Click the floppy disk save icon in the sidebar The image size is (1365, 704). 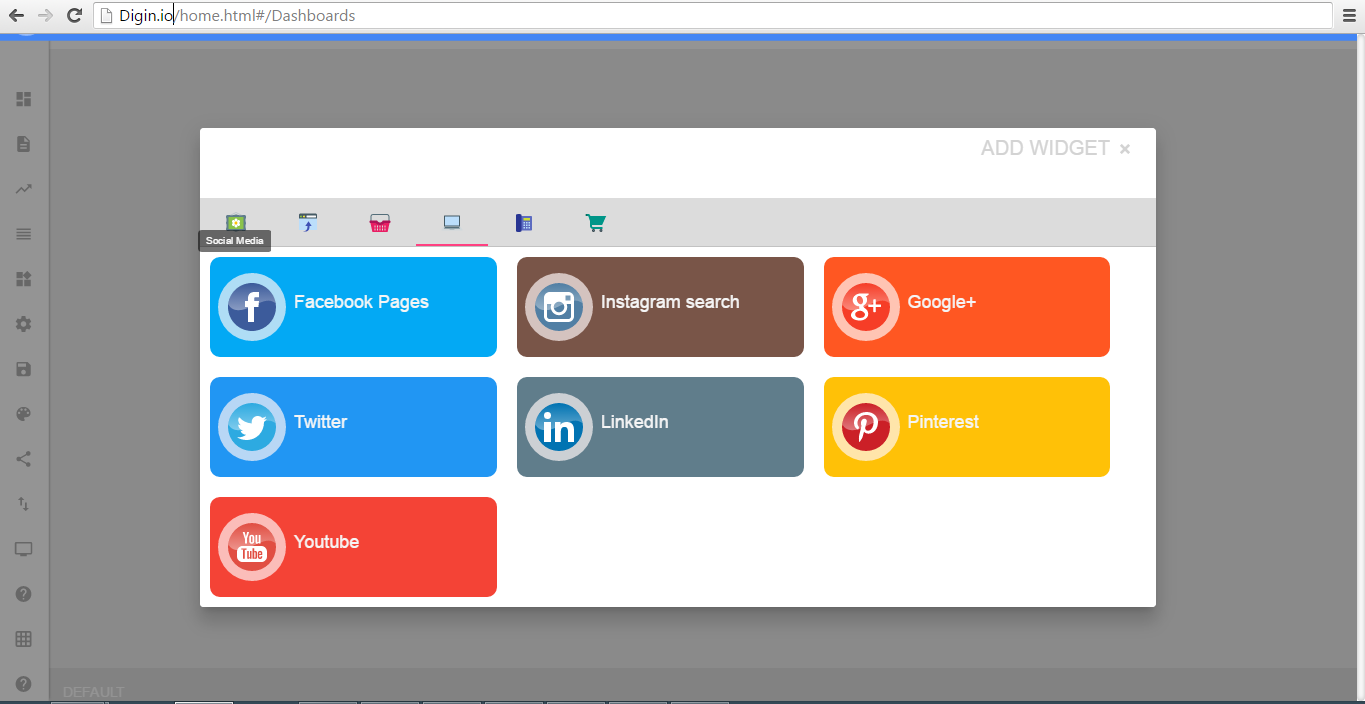tap(24, 369)
